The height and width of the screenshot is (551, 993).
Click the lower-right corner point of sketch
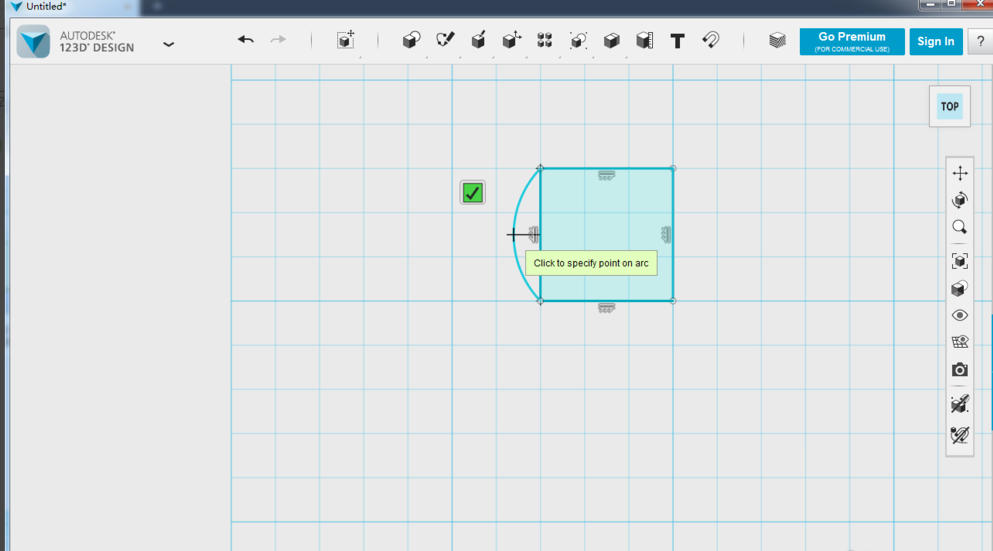[673, 301]
